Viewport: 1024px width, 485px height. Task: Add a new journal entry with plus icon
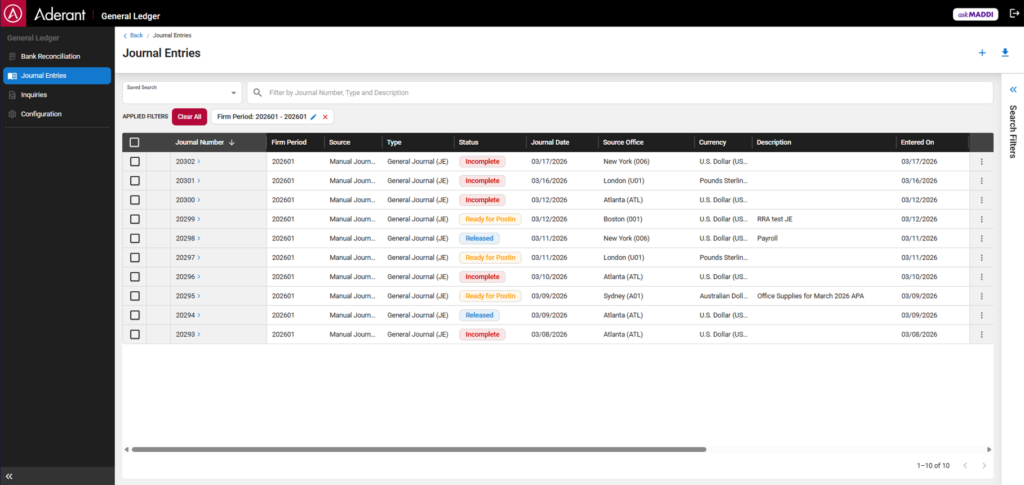[982, 53]
